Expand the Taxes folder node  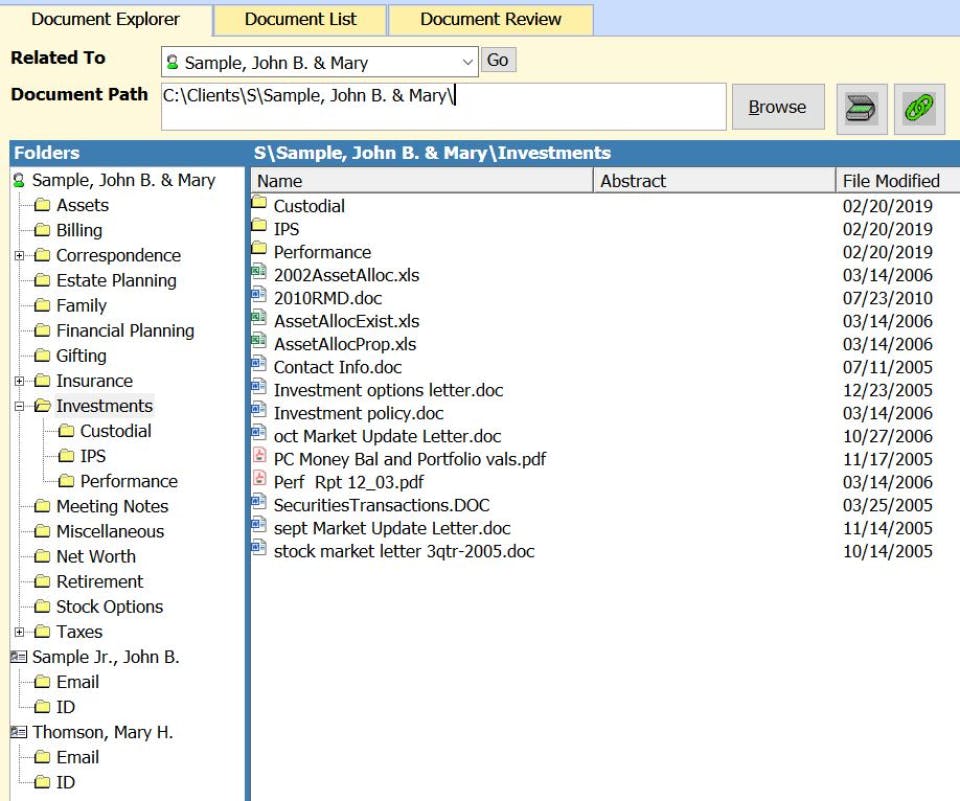tap(20, 632)
